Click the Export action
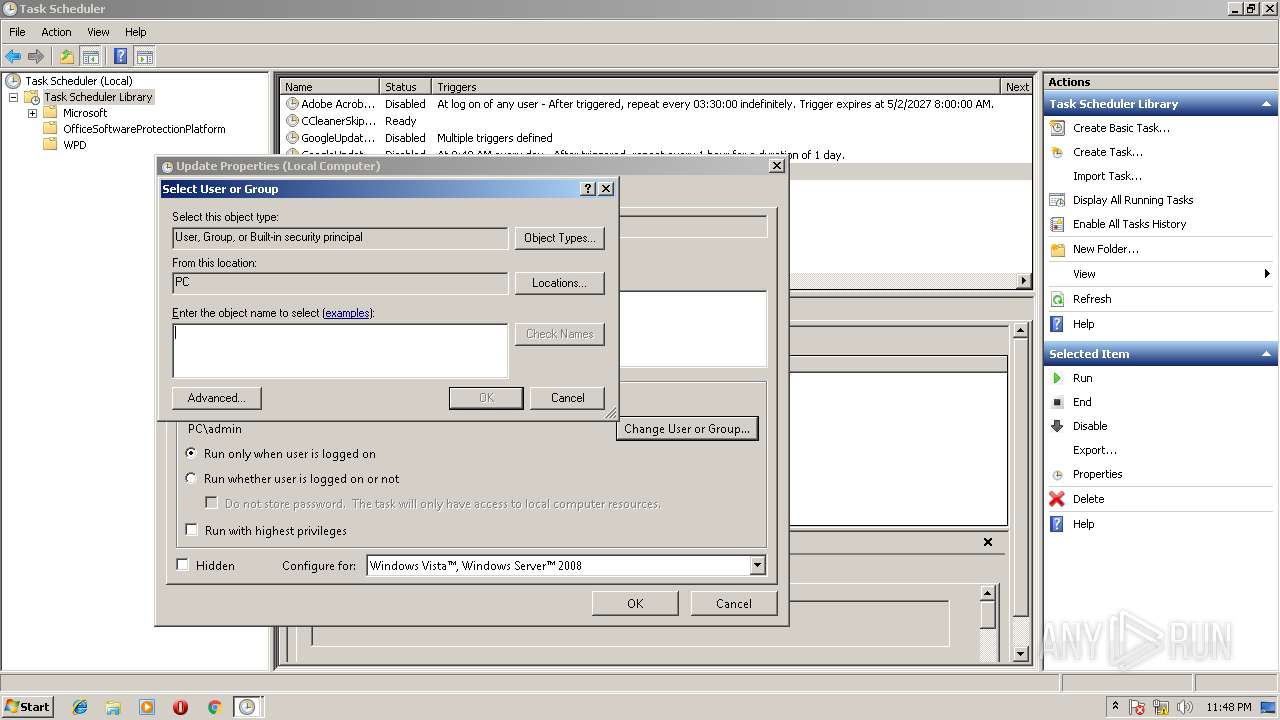Viewport: 1280px width, 720px height. pos(1095,450)
